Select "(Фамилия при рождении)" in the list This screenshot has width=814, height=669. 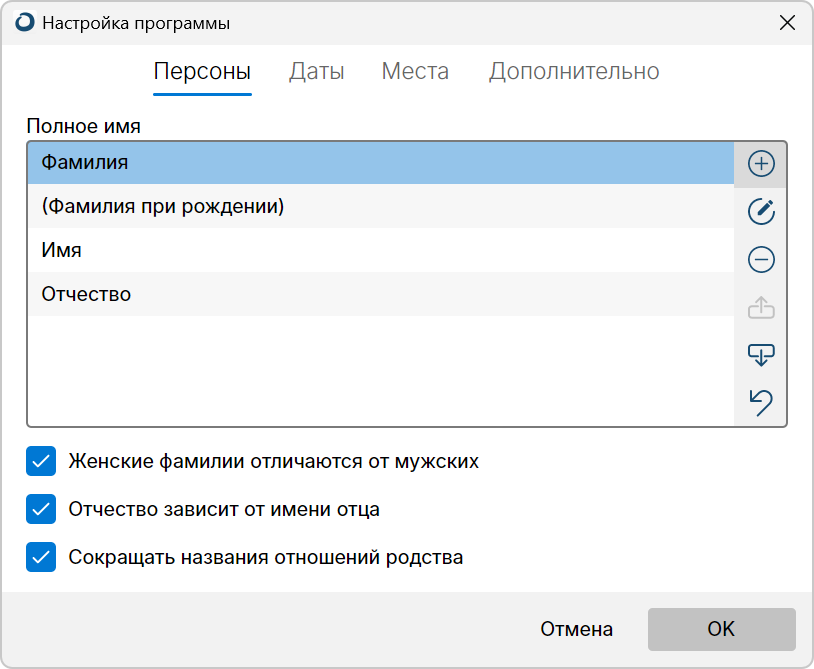(380, 206)
